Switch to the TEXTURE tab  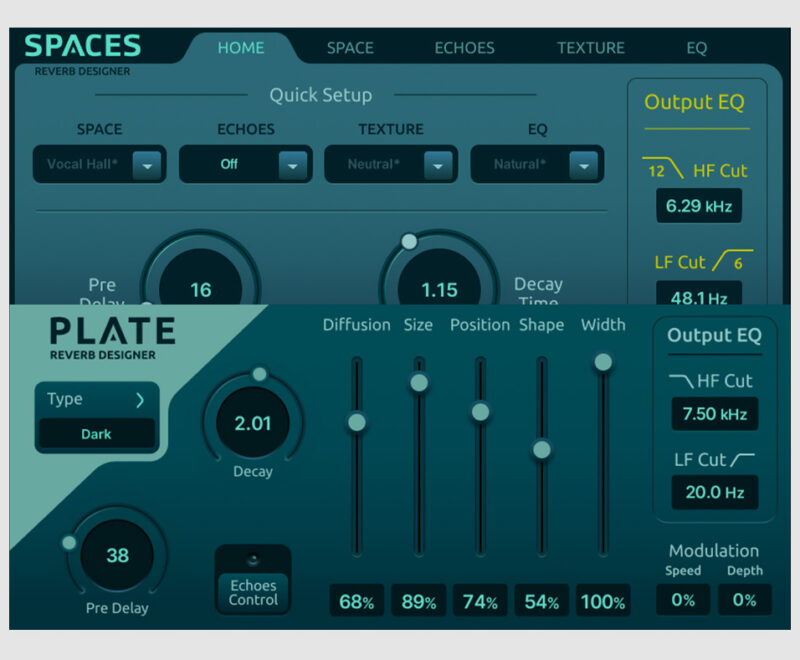pos(590,48)
